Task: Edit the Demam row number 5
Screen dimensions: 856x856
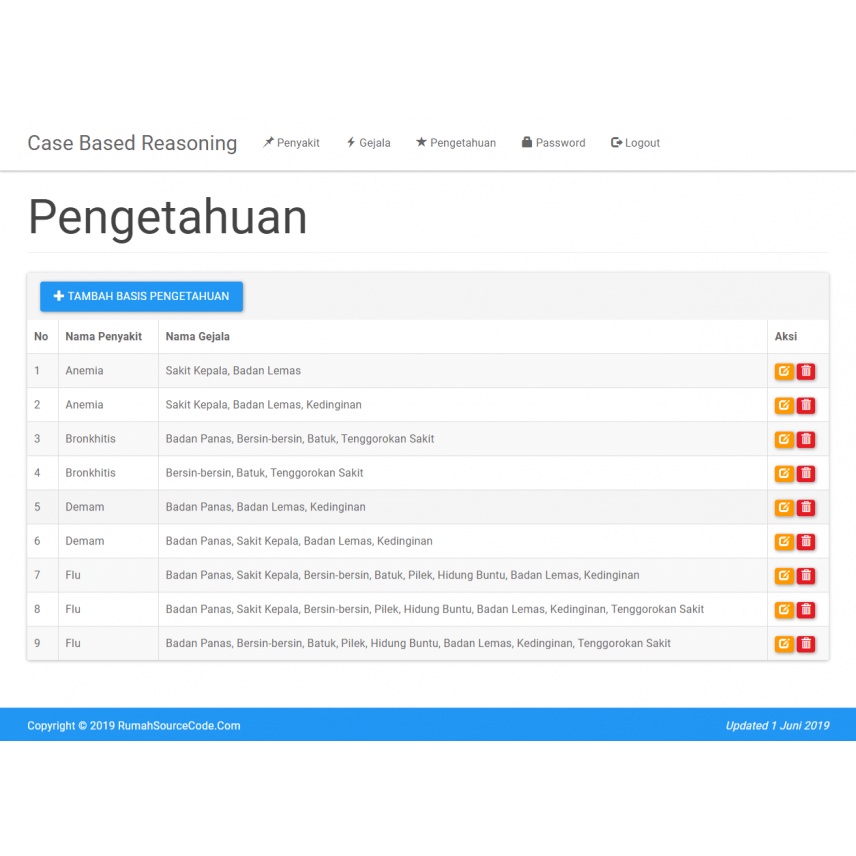Action: [x=784, y=508]
